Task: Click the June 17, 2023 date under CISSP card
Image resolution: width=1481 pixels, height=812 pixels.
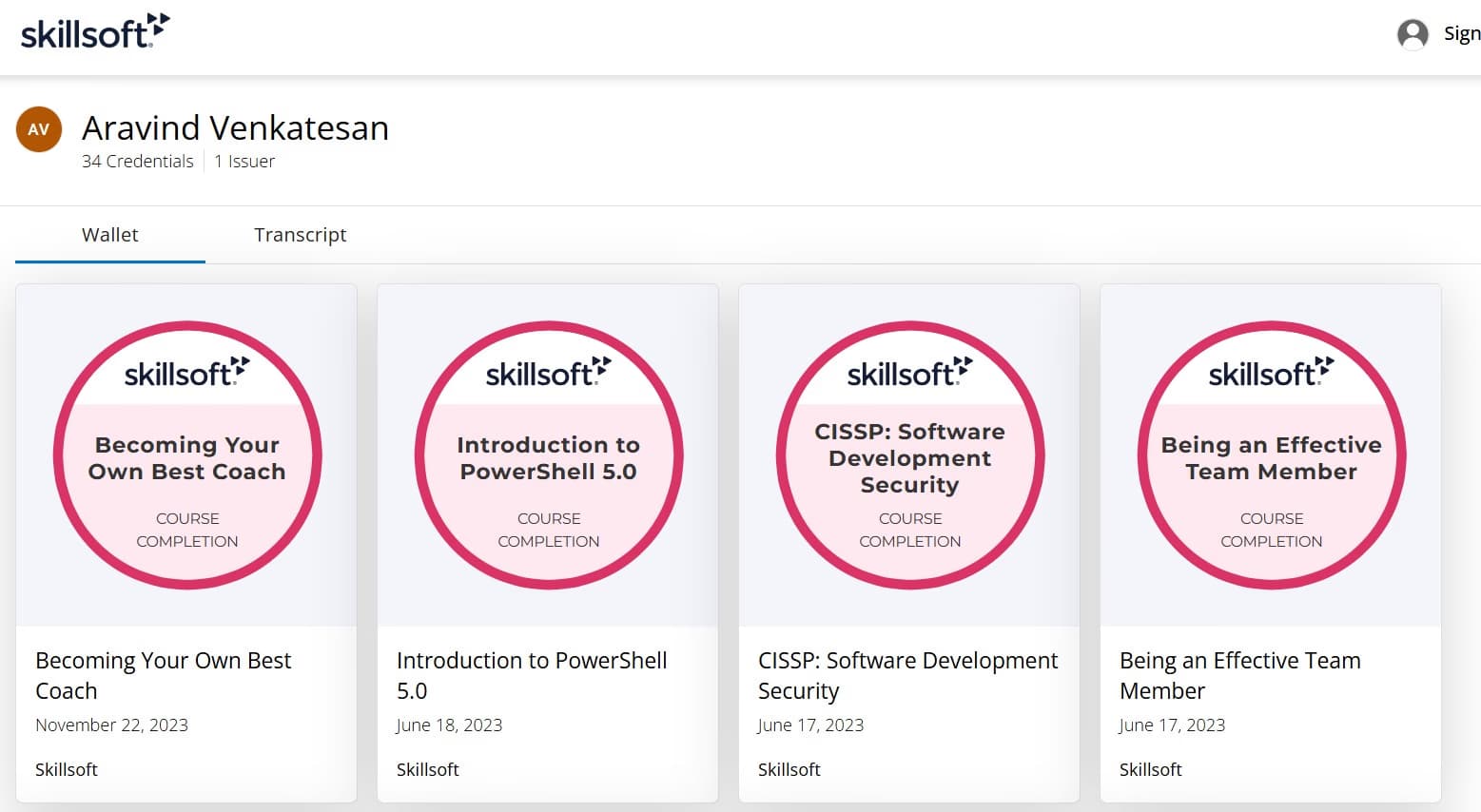Action: coord(810,725)
